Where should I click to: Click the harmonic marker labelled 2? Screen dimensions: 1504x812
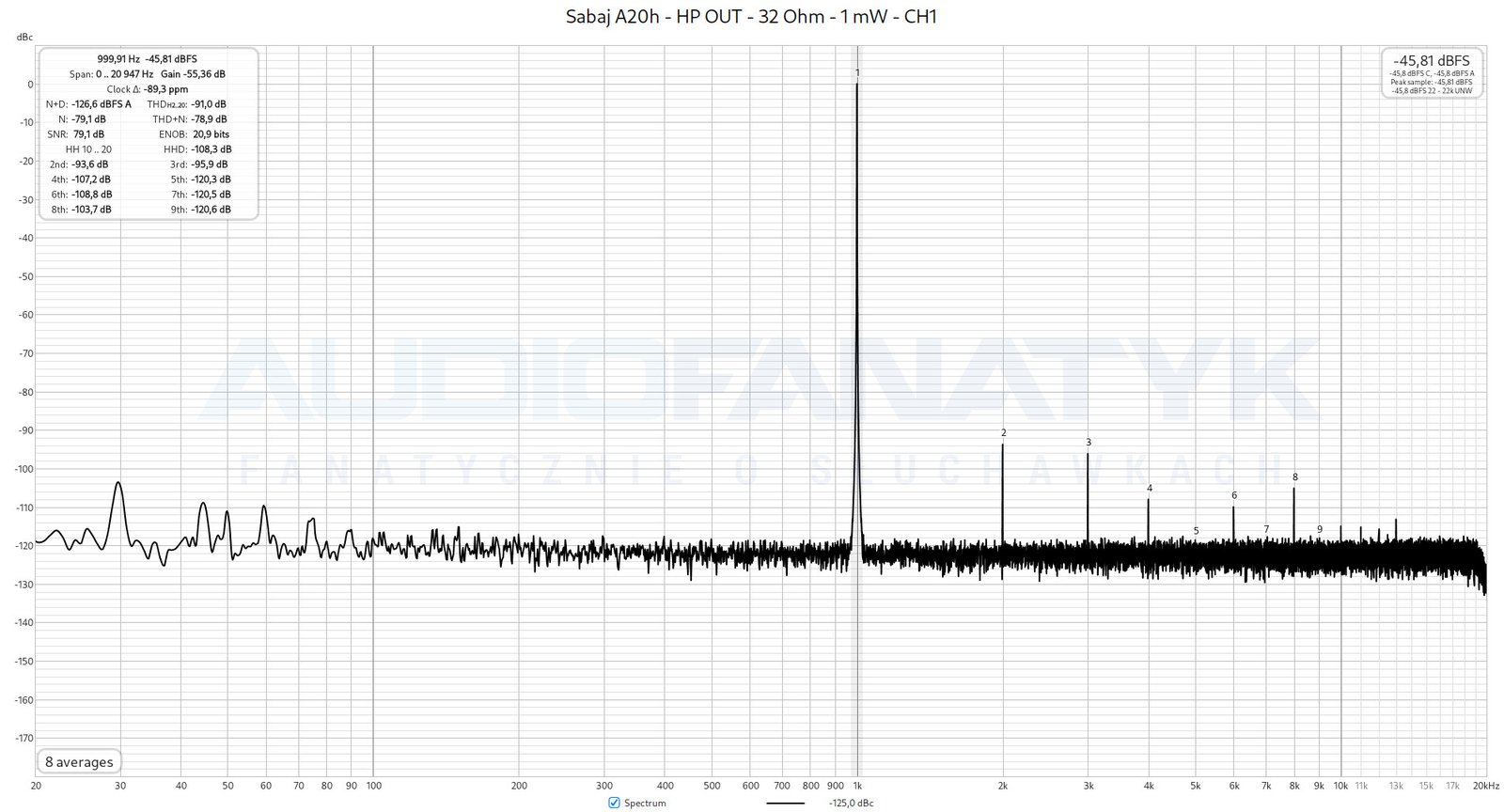coord(1004,432)
